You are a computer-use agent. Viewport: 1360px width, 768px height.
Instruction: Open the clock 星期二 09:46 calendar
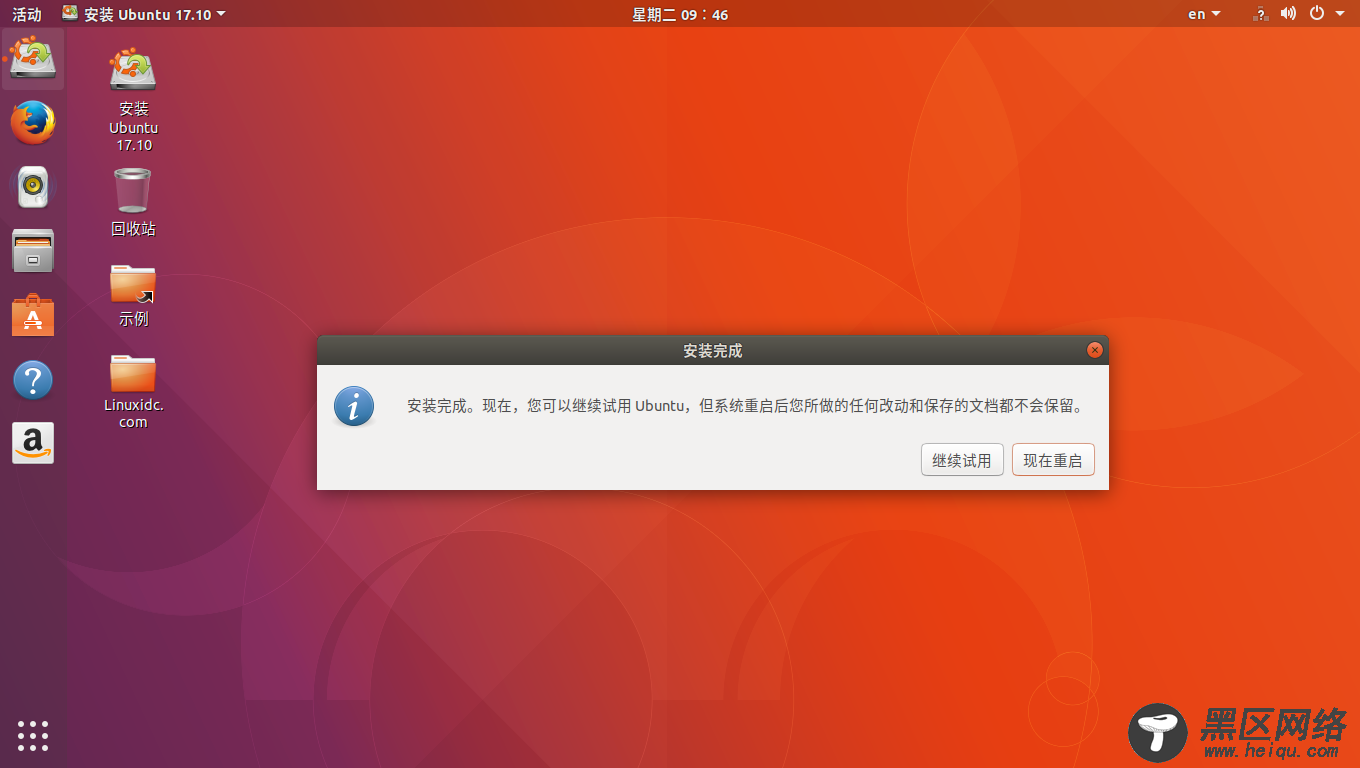pos(680,14)
